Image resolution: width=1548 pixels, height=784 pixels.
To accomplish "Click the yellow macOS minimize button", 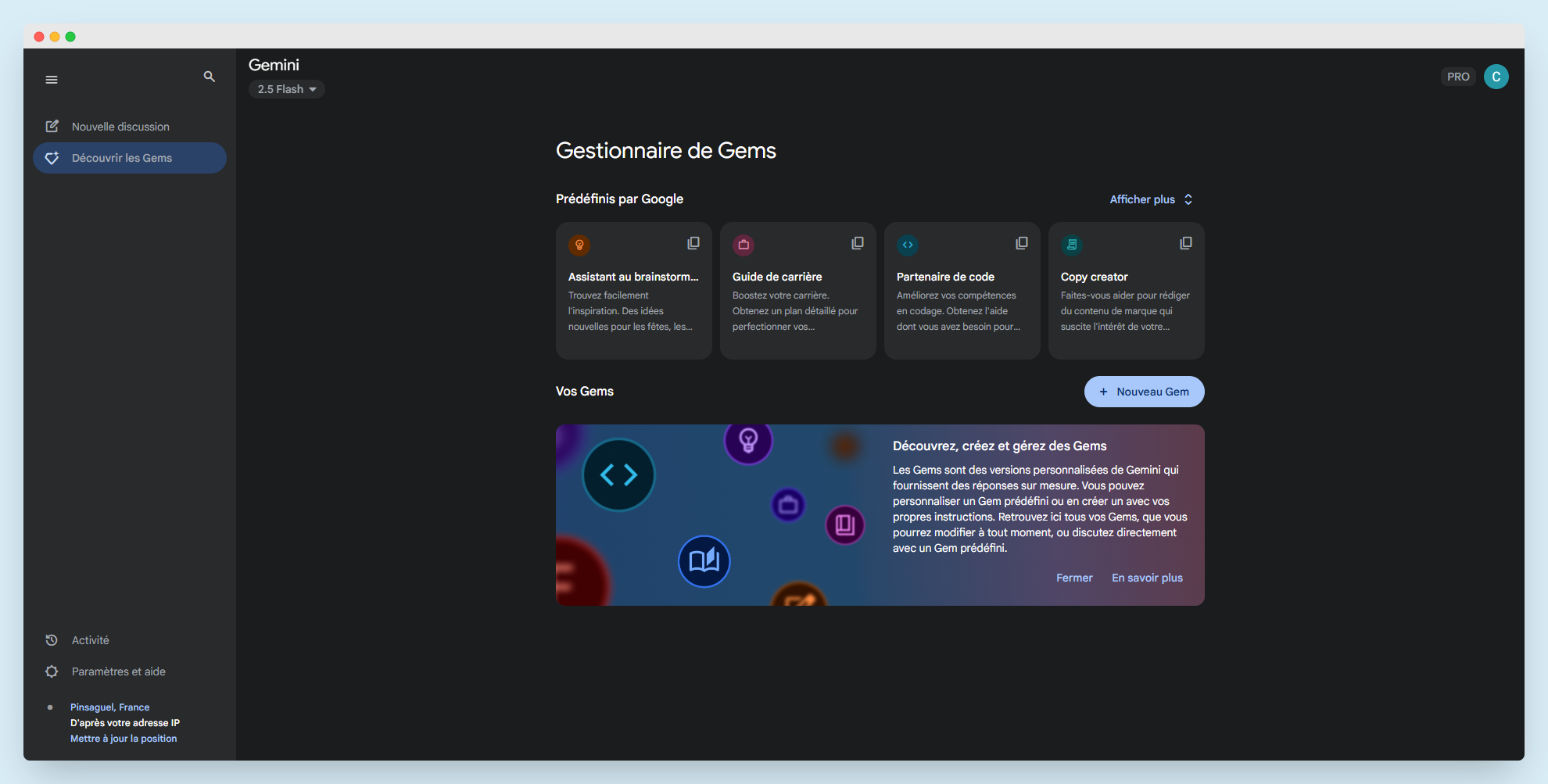I will coord(55,37).
